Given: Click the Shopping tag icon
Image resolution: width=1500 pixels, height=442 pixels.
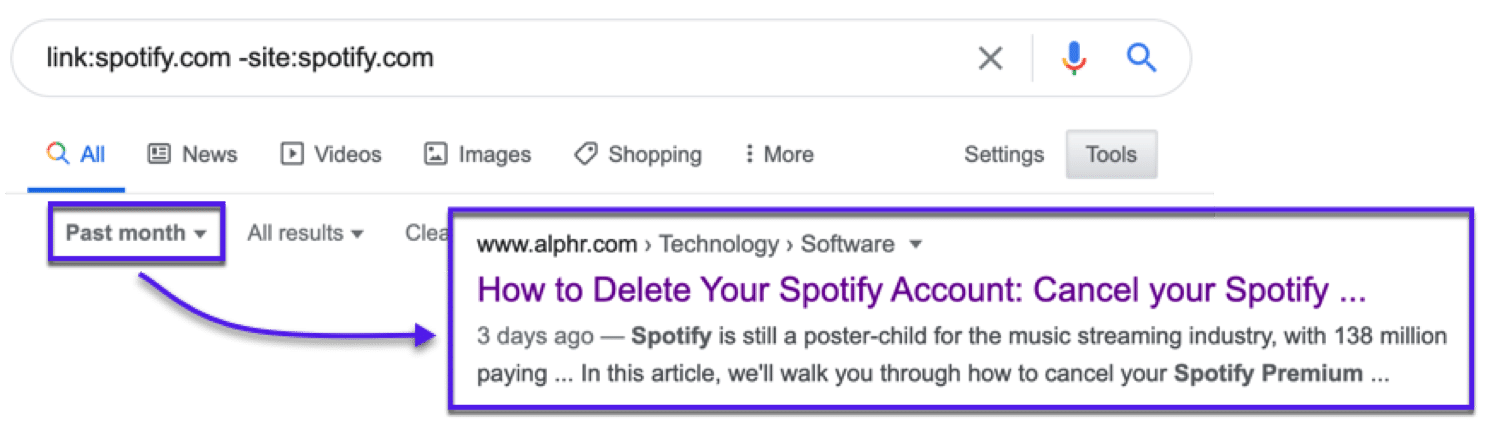Looking at the screenshot, I should point(586,154).
